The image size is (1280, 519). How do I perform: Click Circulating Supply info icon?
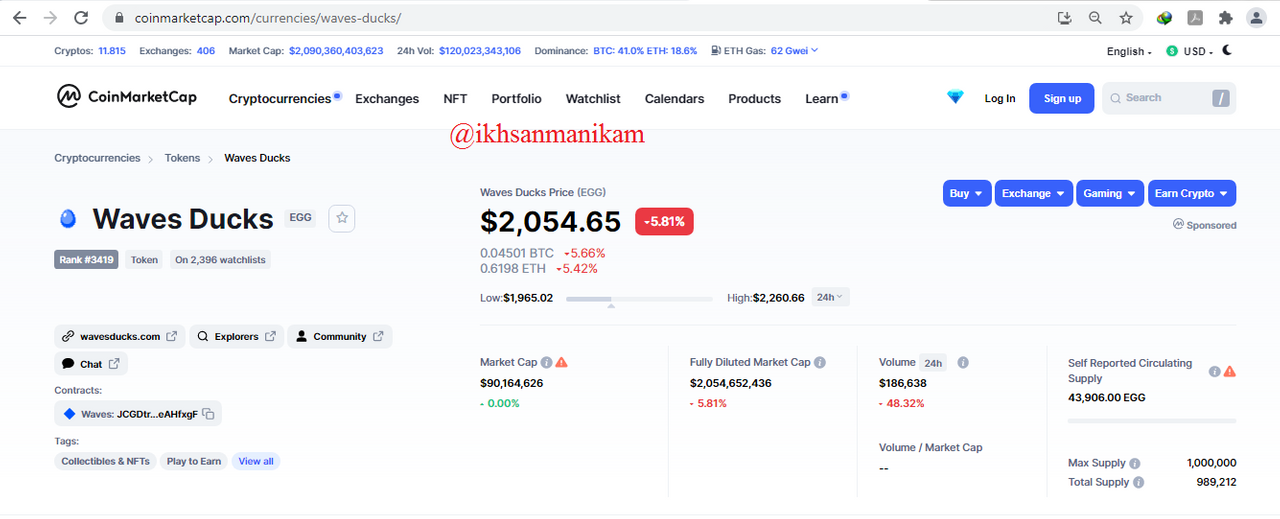1214,371
